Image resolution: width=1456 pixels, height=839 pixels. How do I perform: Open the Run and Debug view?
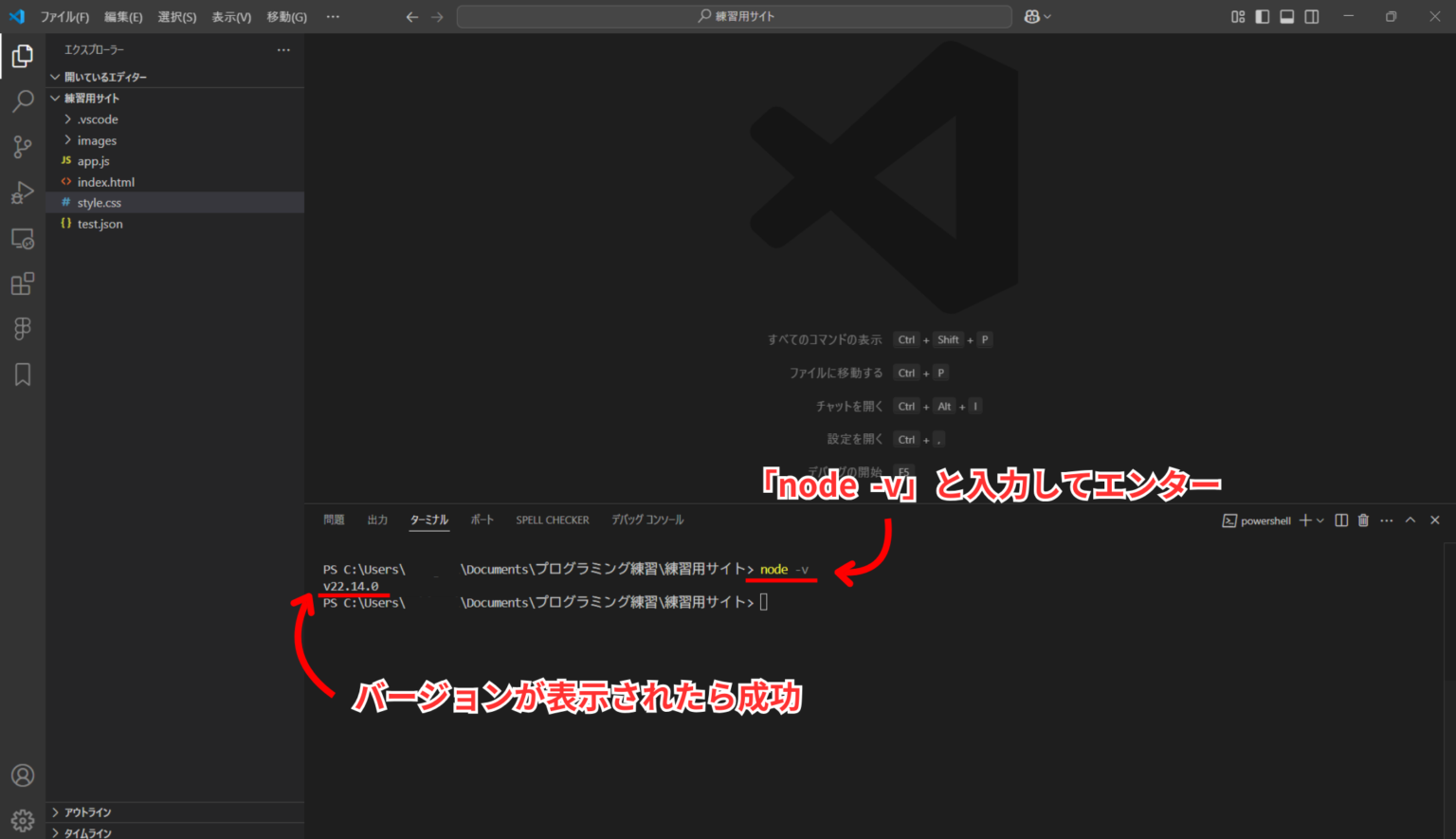tap(22, 192)
